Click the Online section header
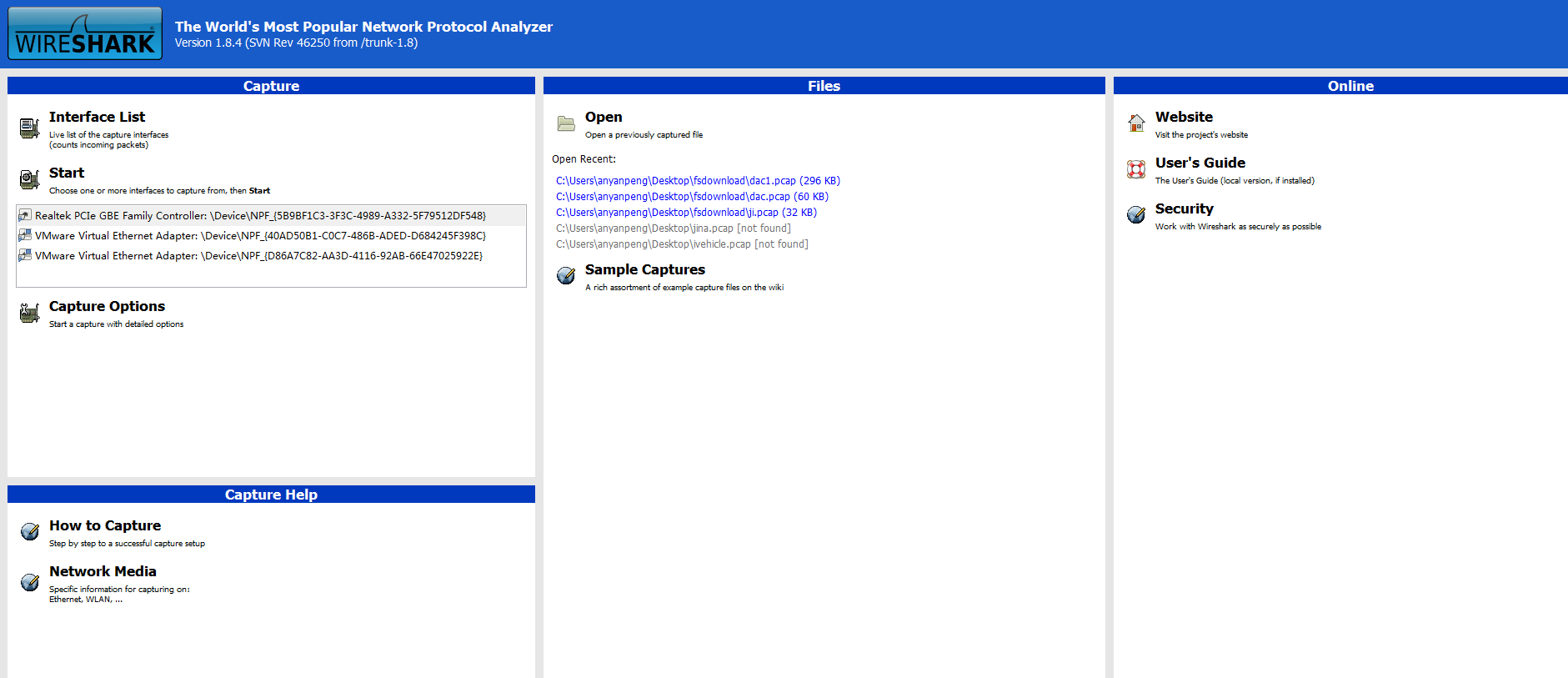Image resolution: width=1568 pixels, height=678 pixels. click(1341, 86)
